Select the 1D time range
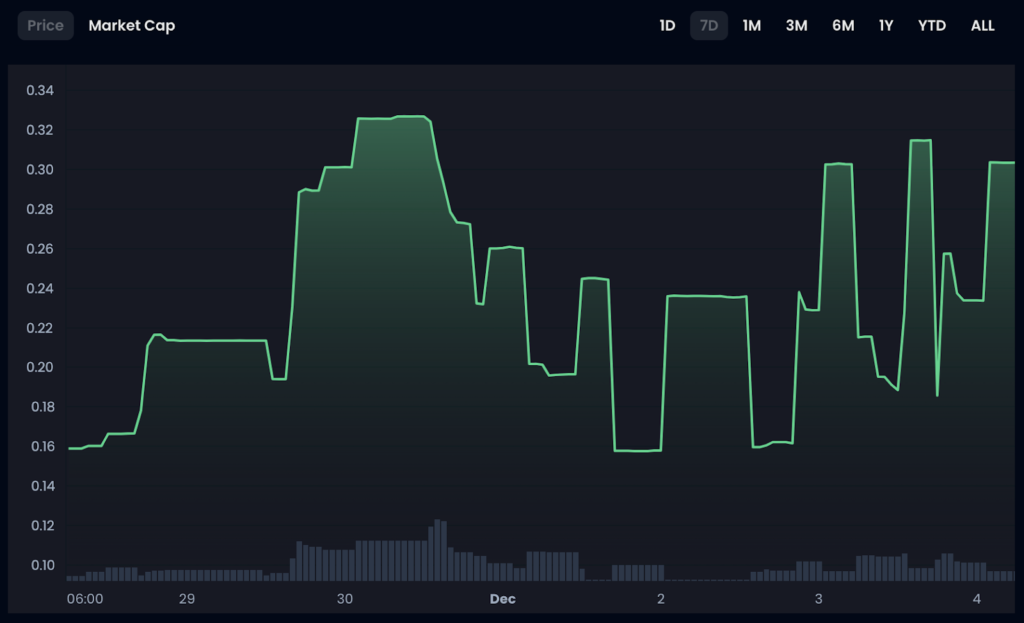Viewport: 1024px width, 623px height. click(x=667, y=26)
